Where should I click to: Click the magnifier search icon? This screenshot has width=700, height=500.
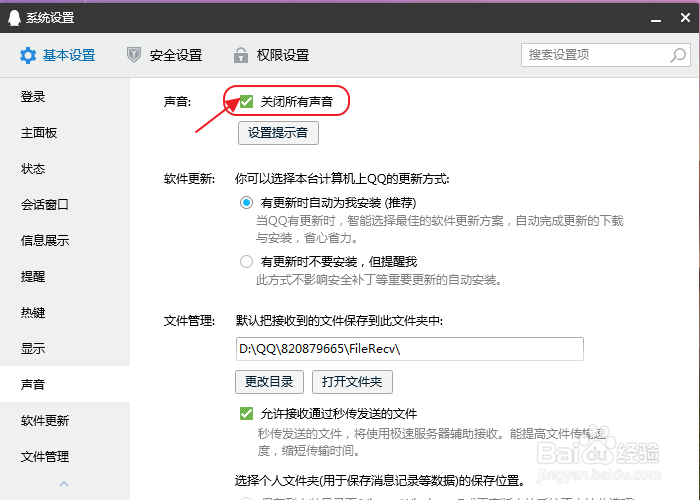678,55
